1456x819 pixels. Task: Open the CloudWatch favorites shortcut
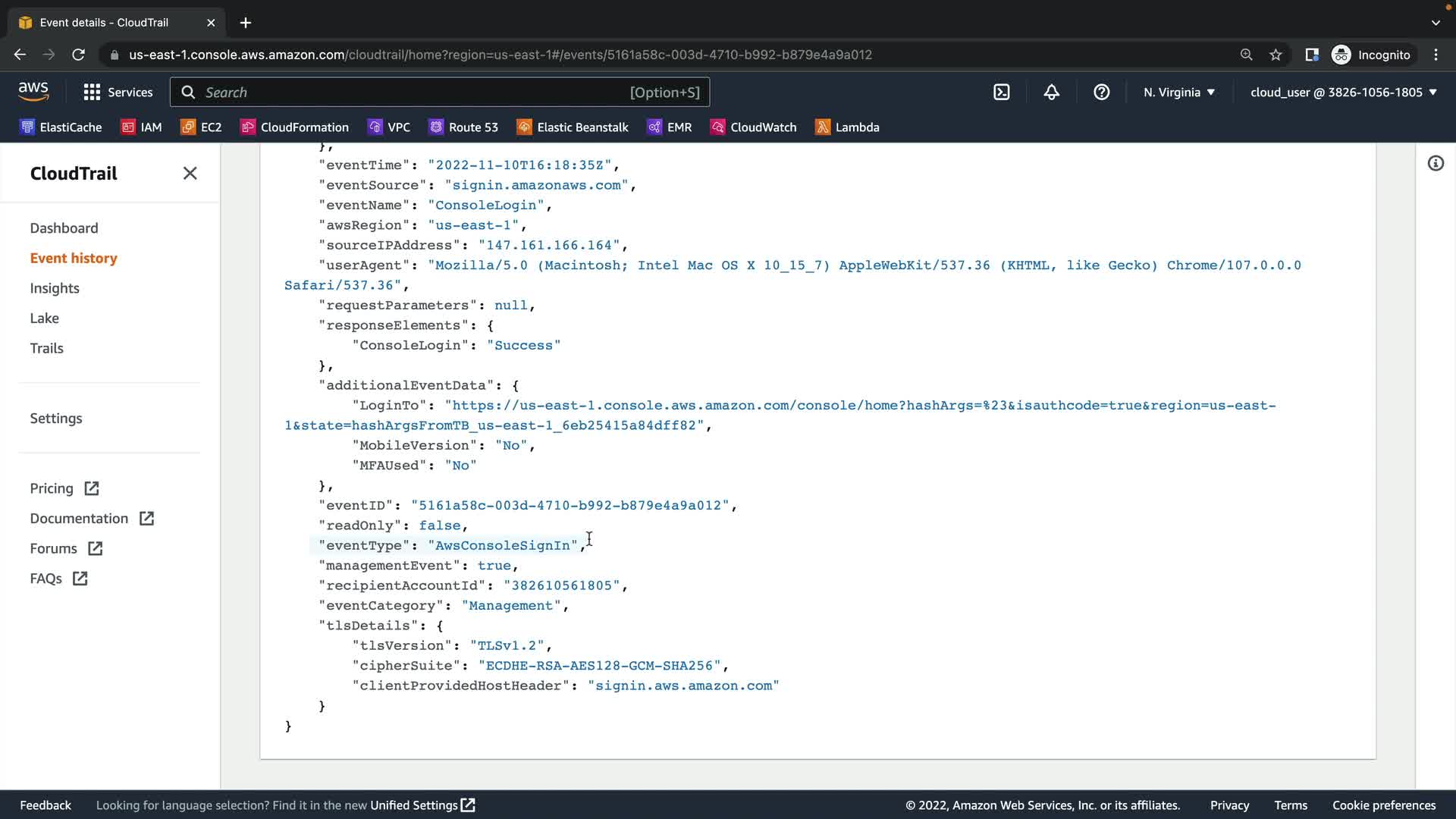753,127
